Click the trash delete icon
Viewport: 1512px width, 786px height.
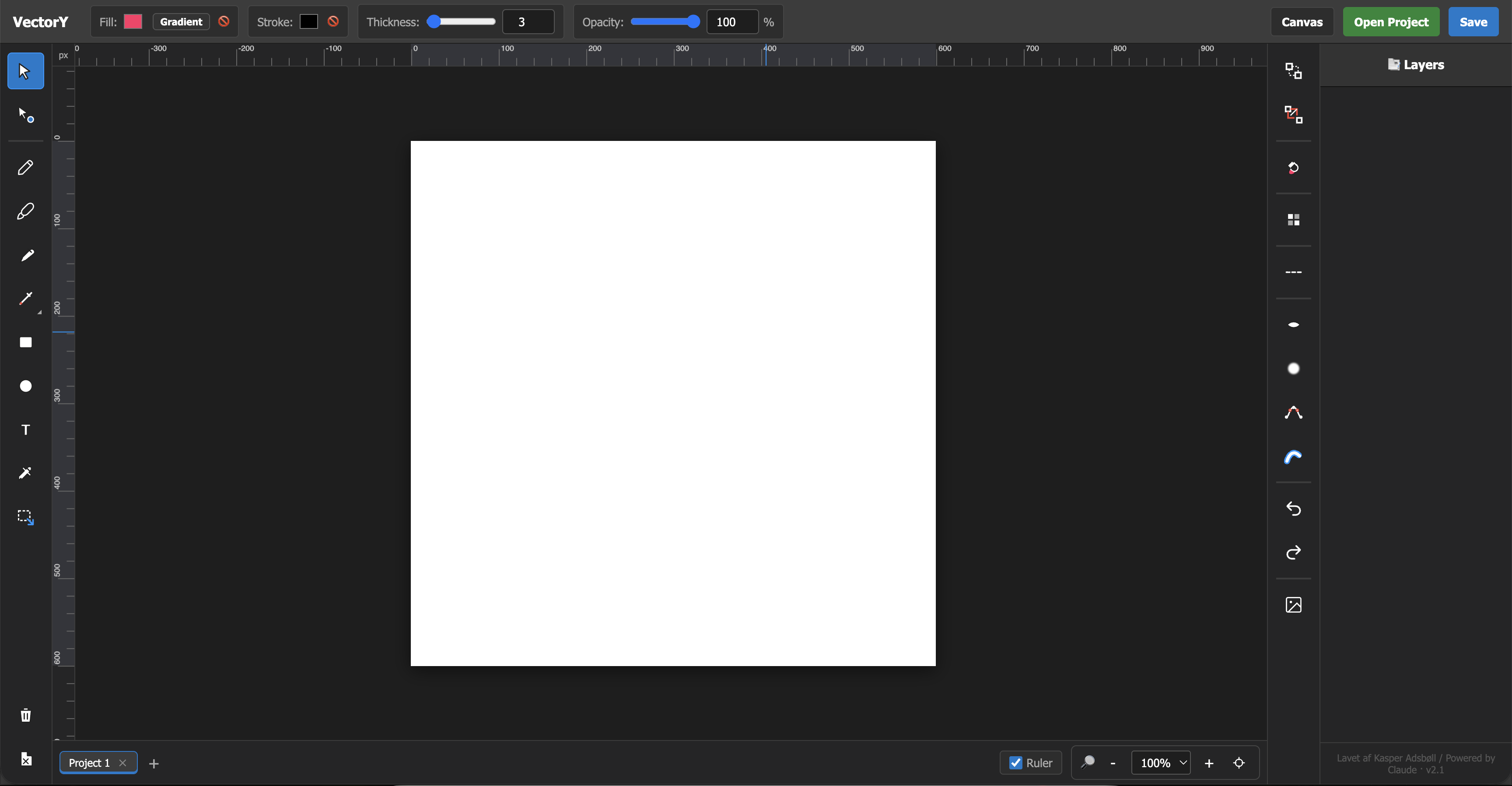(x=26, y=715)
